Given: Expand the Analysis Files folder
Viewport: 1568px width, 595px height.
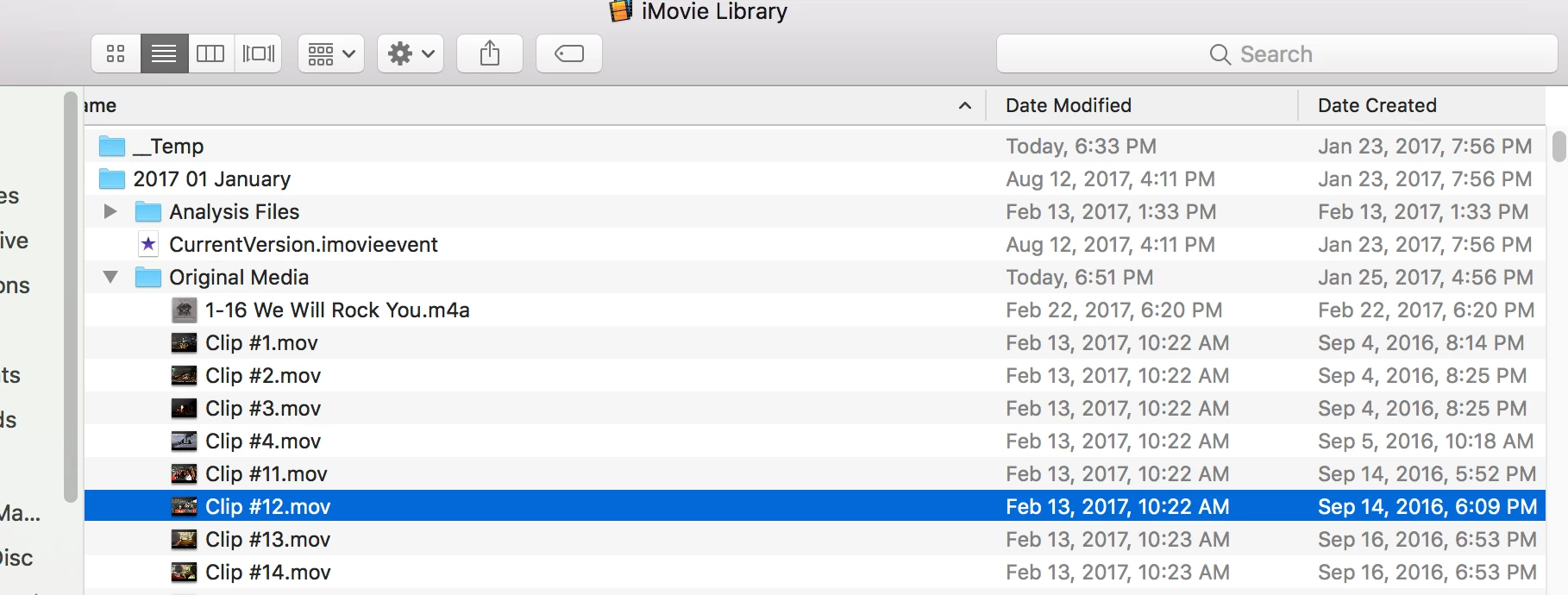Looking at the screenshot, I should click(x=110, y=211).
